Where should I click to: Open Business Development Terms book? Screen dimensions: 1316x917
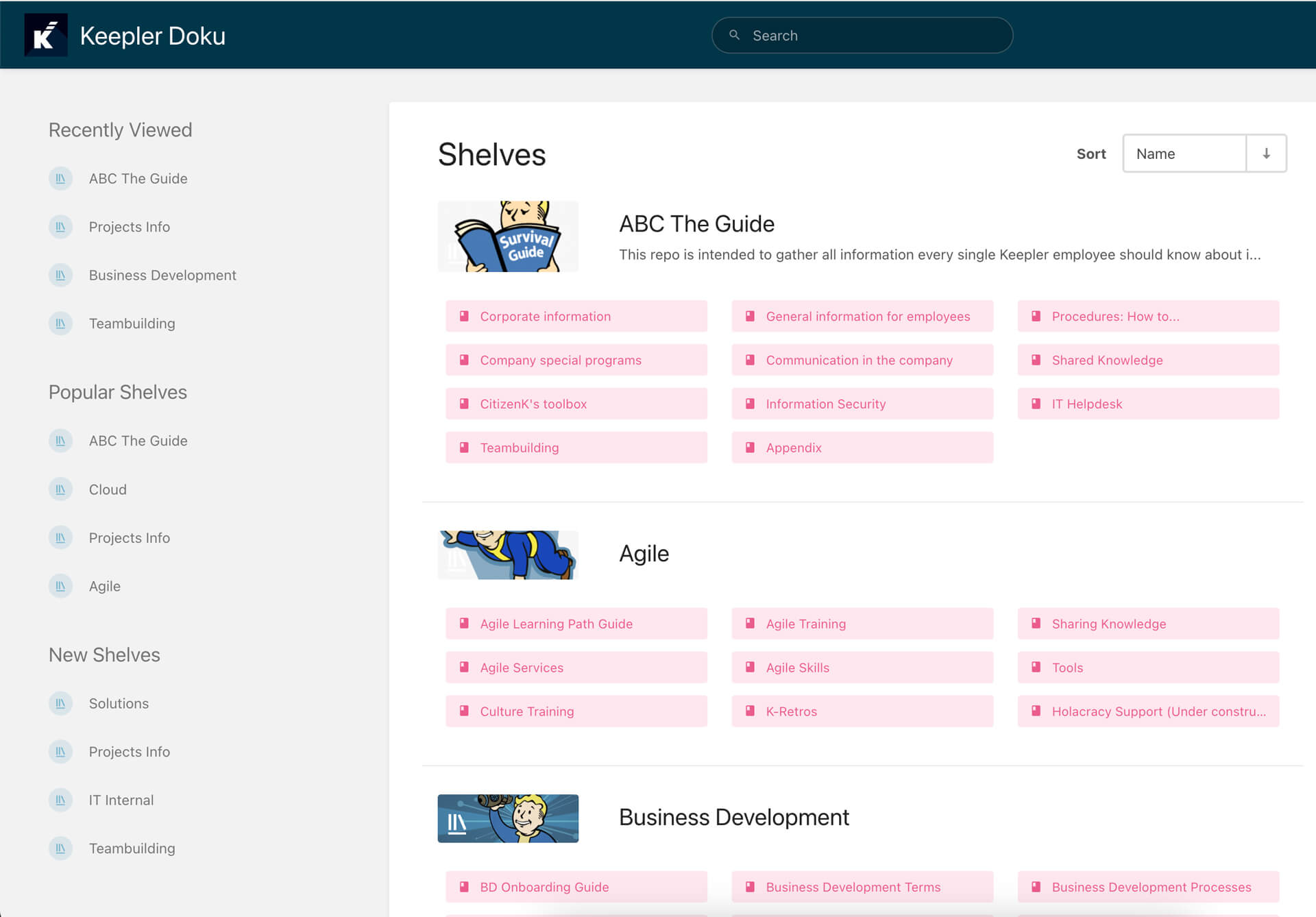pos(862,887)
